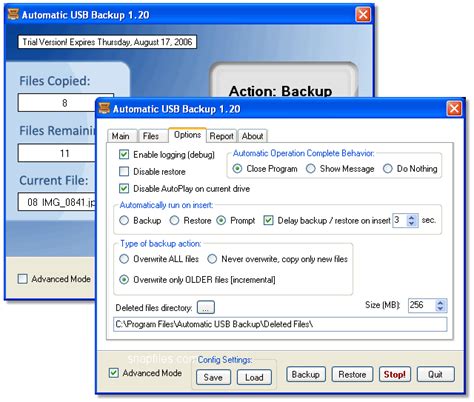Click the Deleted Files path text field

pos(280,324)
